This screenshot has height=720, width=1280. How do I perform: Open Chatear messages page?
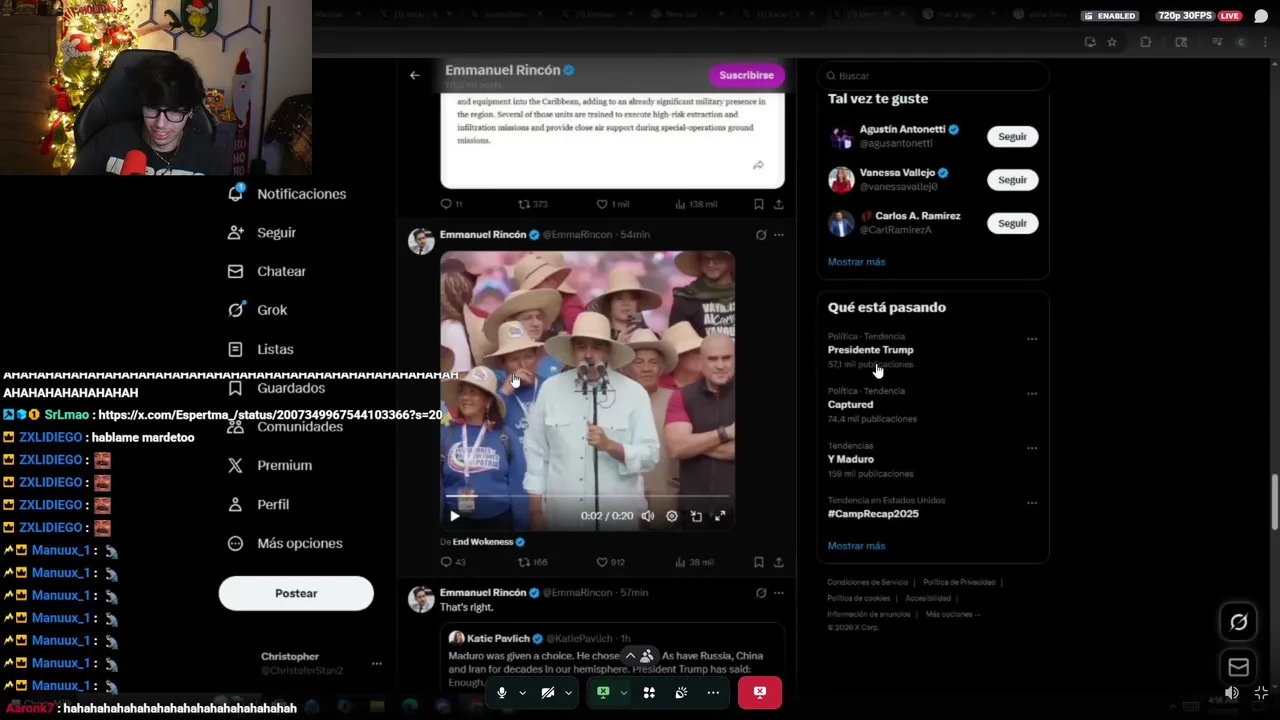[x=267, y=271]
